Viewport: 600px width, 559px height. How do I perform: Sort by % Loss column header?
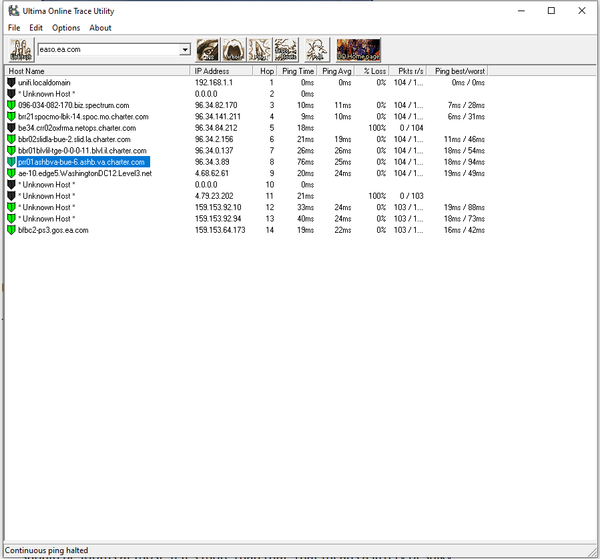[x=372, y=71]
